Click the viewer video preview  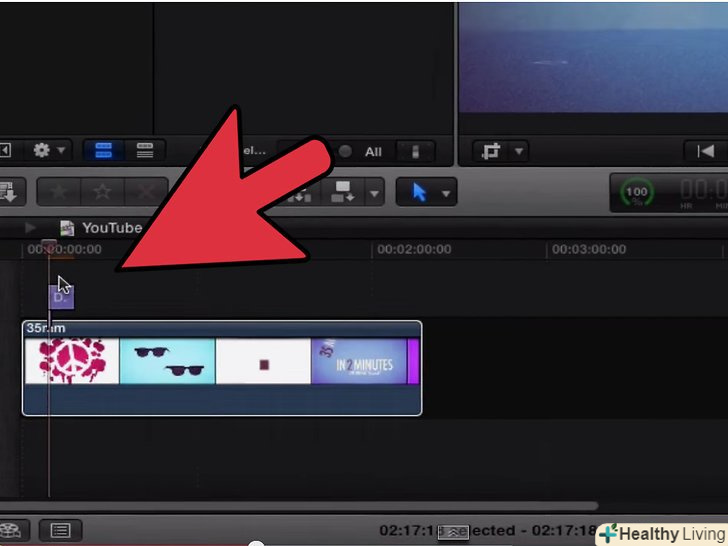(x=593, y=57)
